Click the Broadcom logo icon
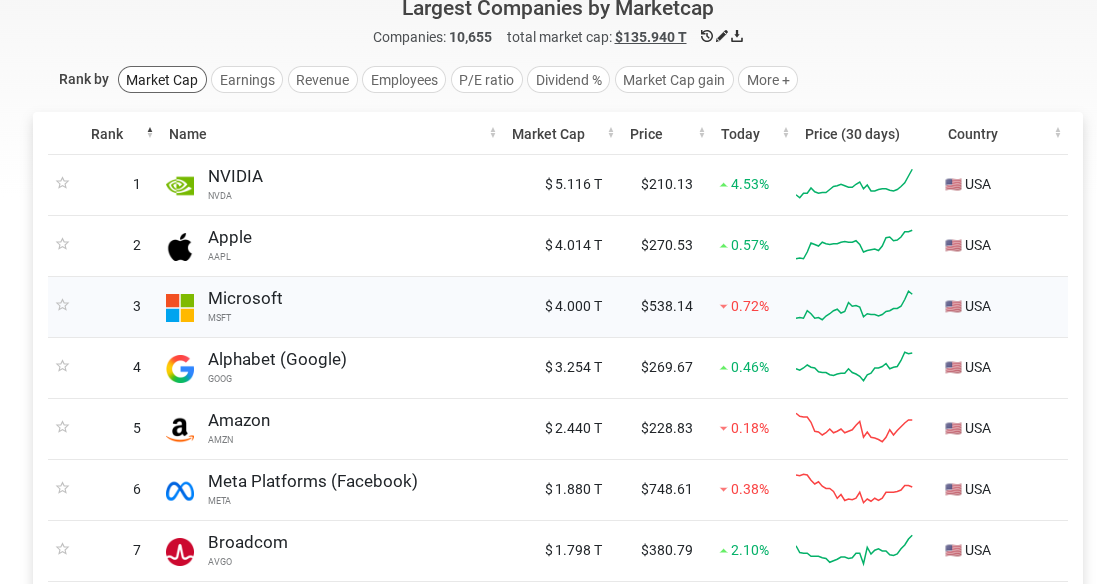This screenshot has width=1097, height=584. (x=180, y=551)
